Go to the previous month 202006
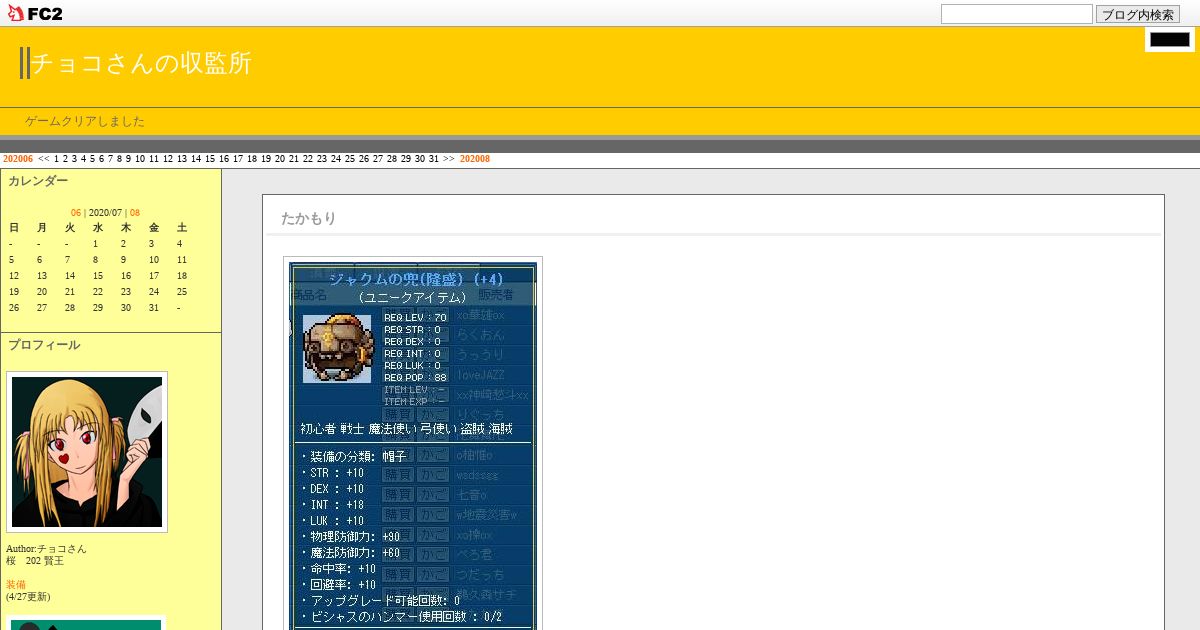The image size is (1200, 630). [17, 159]
